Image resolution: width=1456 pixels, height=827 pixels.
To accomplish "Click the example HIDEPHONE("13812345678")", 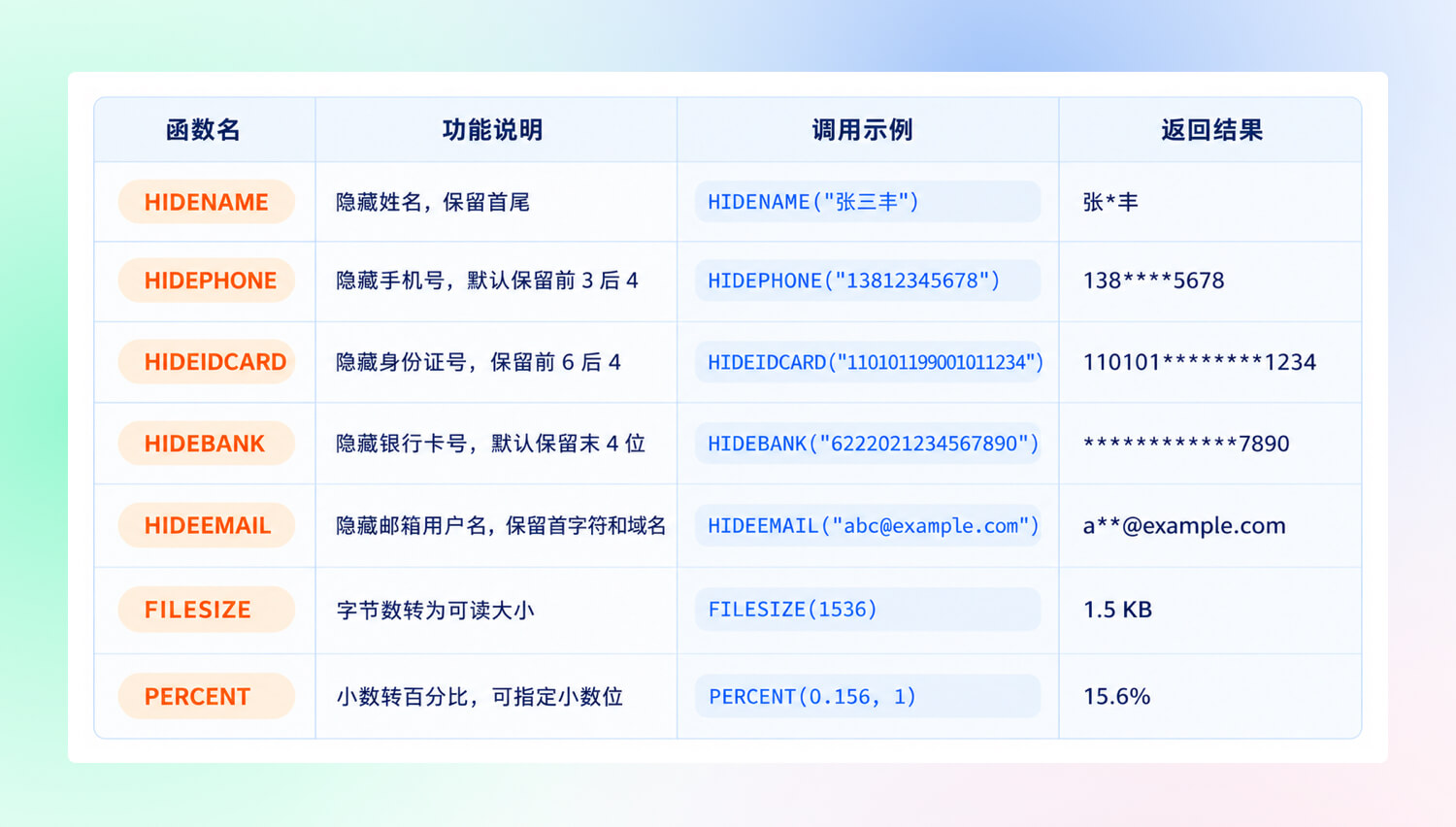I will pyautogui.click(x=868, y=281).
